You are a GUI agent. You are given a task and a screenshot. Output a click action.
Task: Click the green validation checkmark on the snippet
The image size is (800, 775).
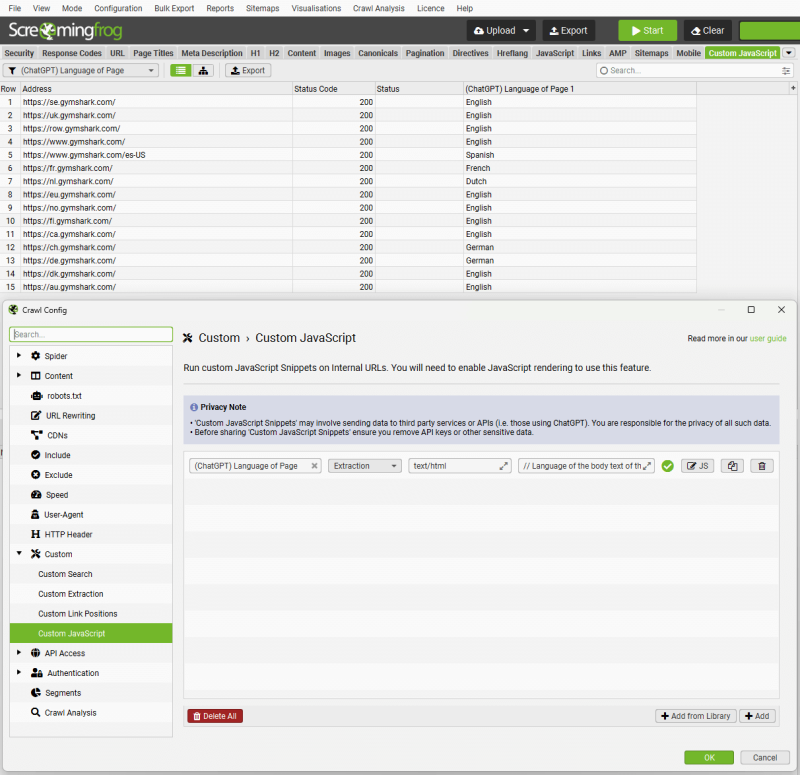[669, 465]
